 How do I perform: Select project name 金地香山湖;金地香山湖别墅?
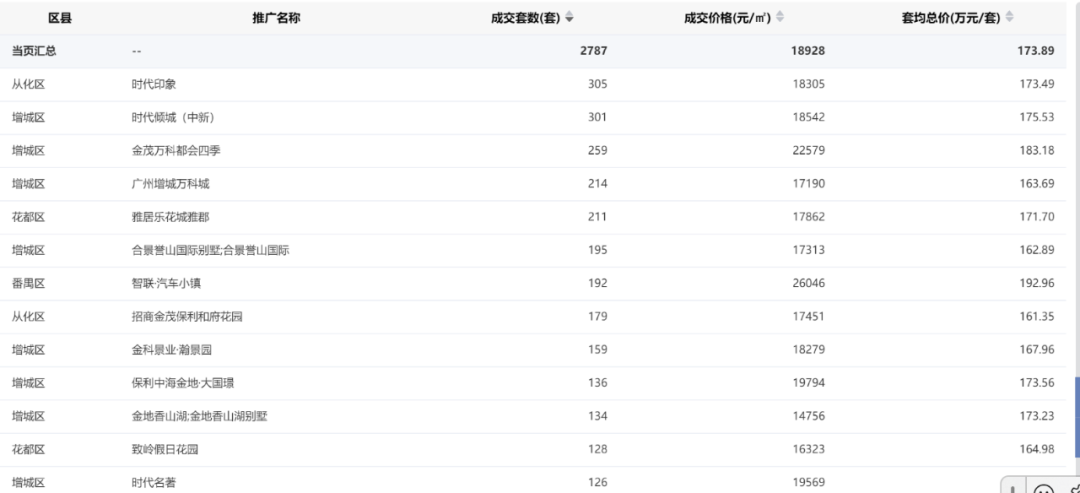(x=200, y=416)
